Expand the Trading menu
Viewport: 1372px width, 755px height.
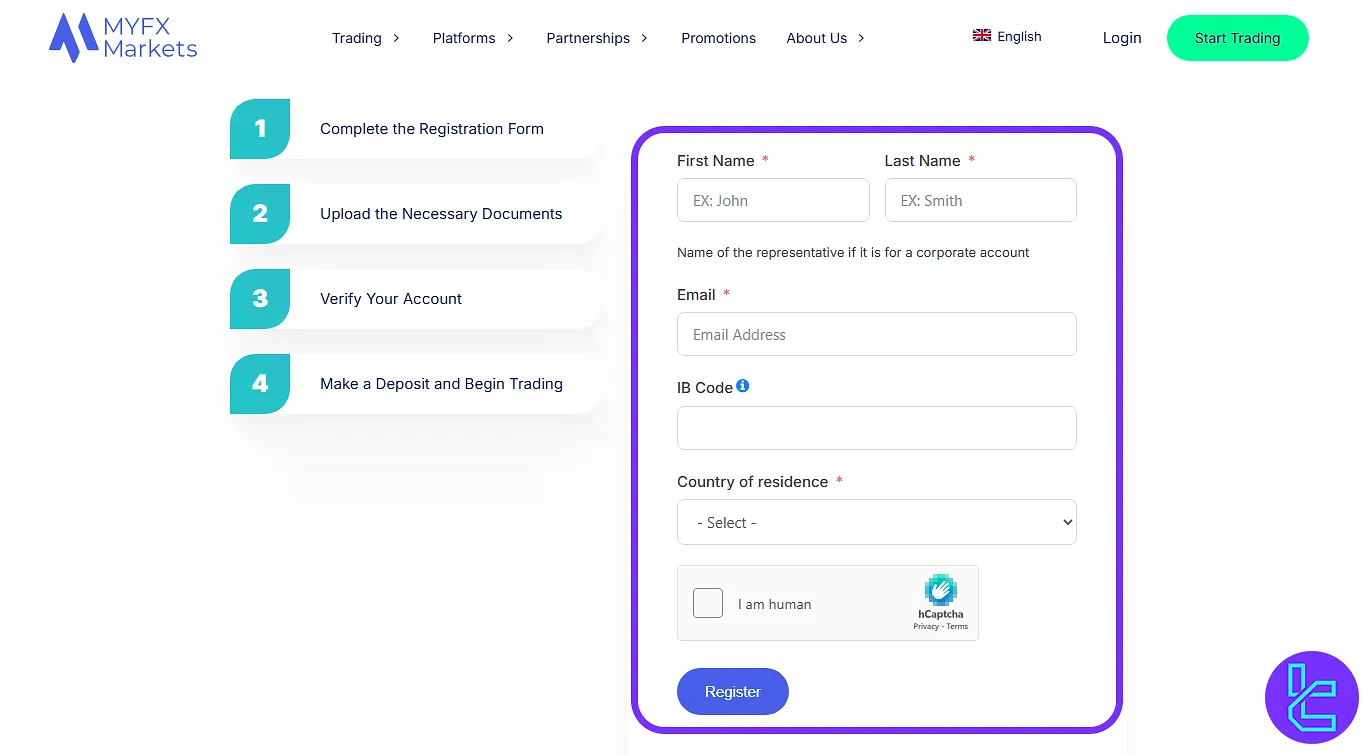[x=366, y=38]
